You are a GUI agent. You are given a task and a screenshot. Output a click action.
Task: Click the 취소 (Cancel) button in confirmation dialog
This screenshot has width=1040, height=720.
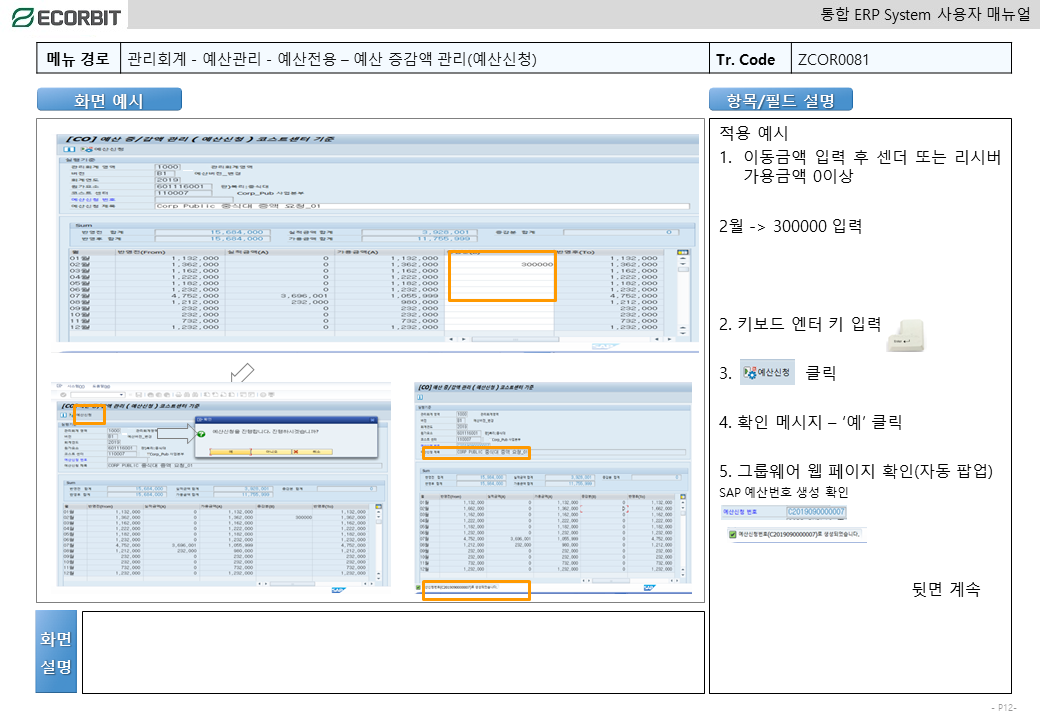[315, 452]
